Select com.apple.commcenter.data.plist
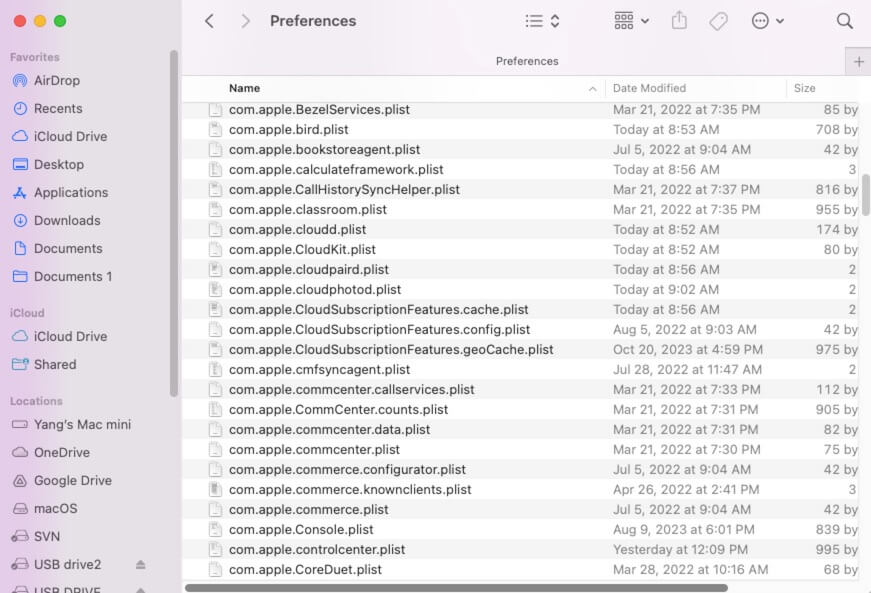Screen dimensions: 871x593 click(x=329, y=430)
